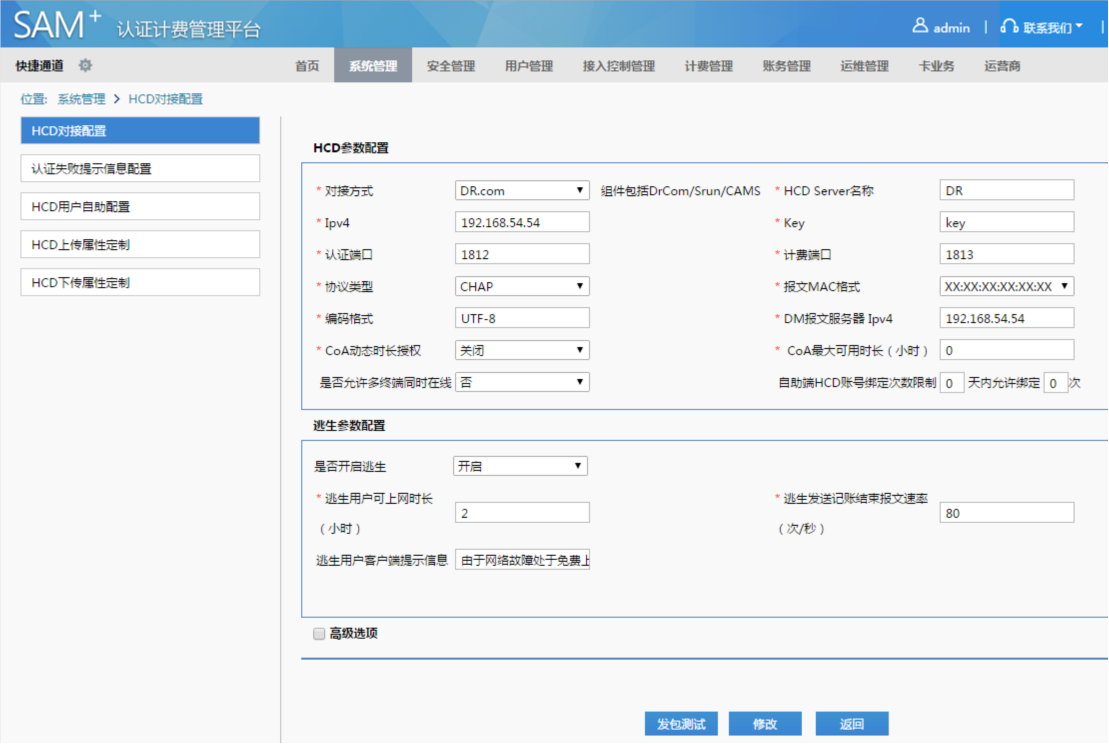Click the admin user icon
The width and height of the screenshot is (1109, 744).
tap(919, 26)
